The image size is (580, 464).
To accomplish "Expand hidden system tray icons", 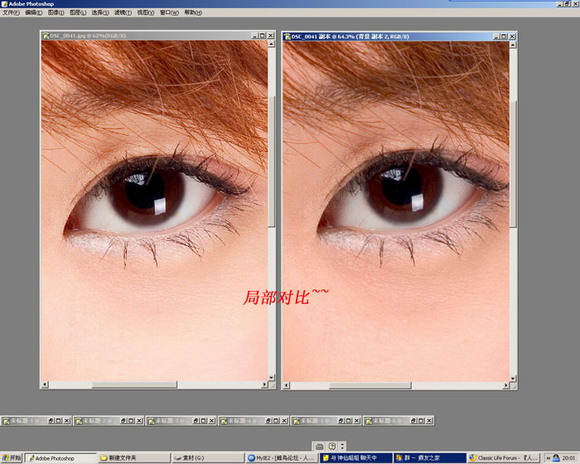I will click(548, 458).
